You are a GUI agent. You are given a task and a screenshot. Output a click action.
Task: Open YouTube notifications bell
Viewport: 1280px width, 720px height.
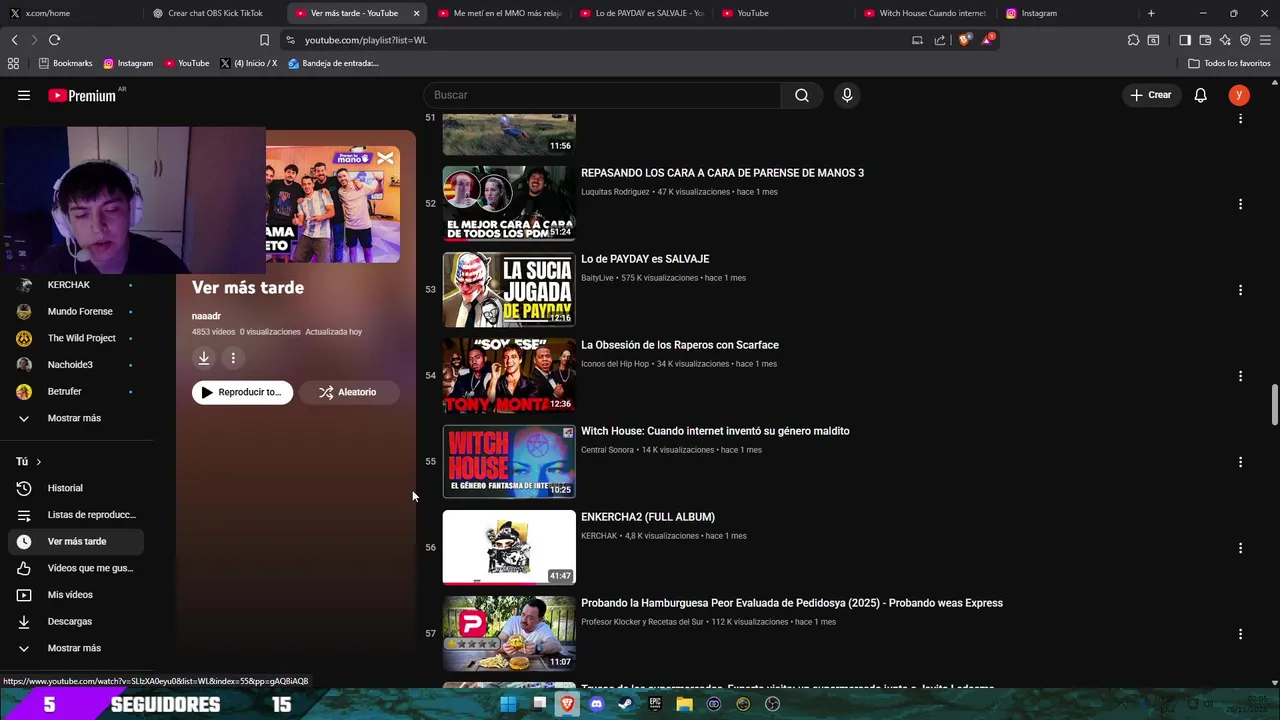pyautogui.click(x=1201, y=95)
